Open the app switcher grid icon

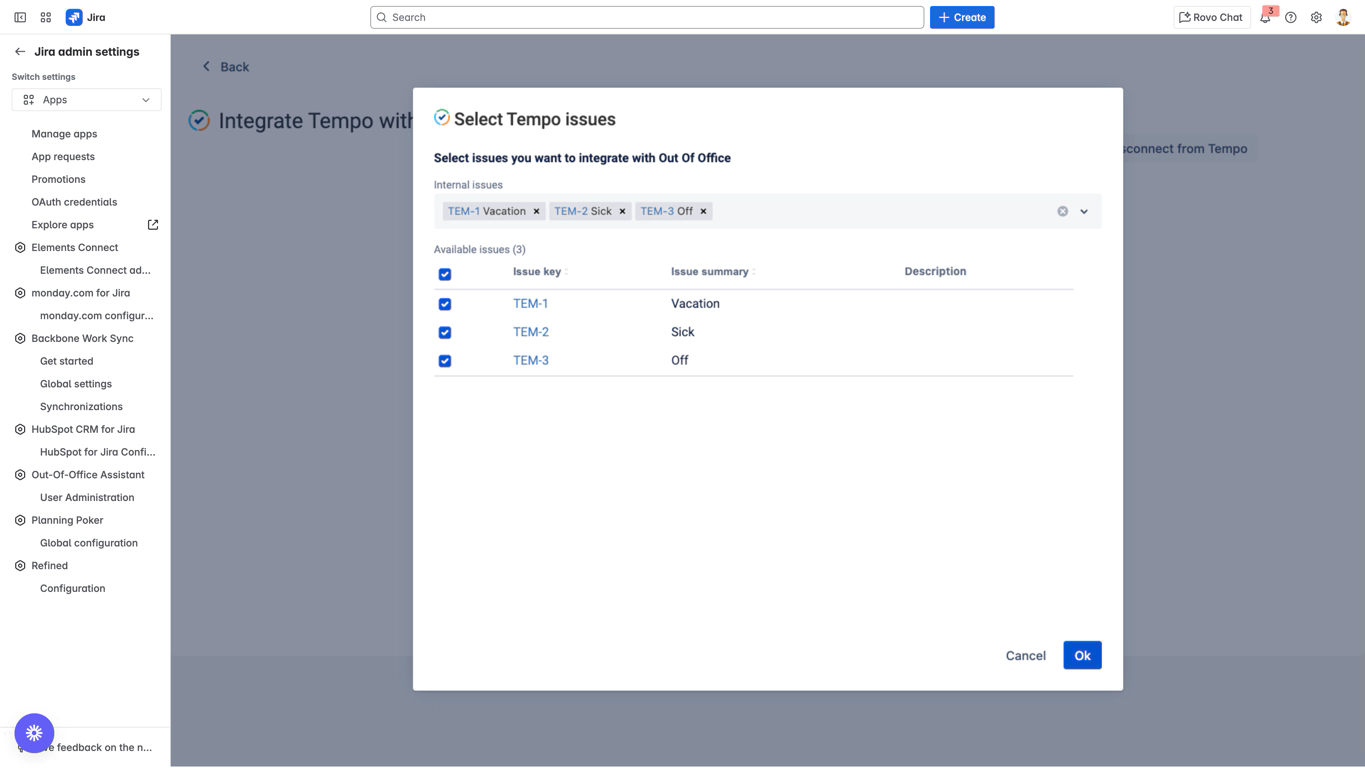(x=46, y=17)
